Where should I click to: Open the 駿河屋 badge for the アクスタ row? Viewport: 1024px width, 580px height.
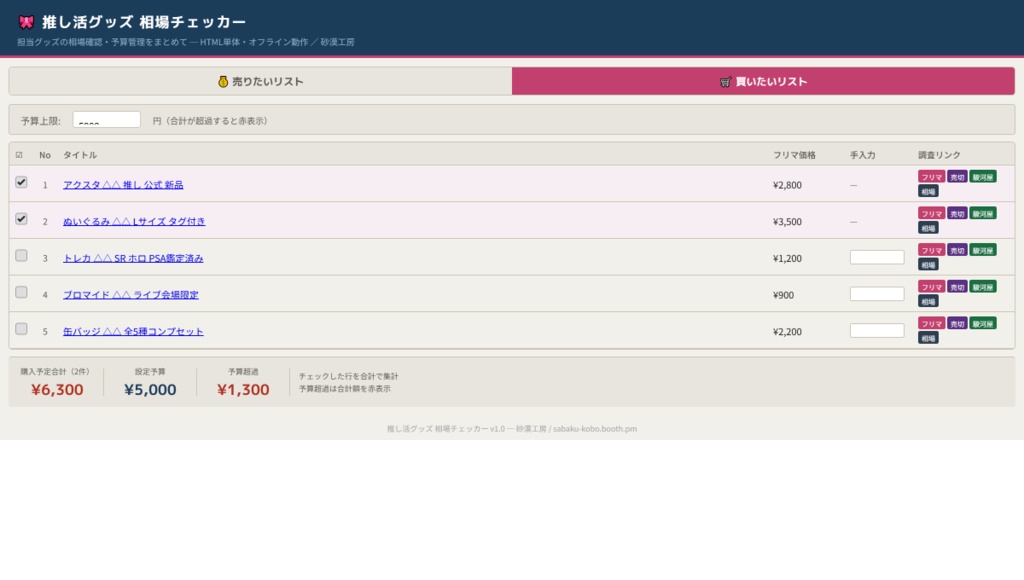[983, 177]
